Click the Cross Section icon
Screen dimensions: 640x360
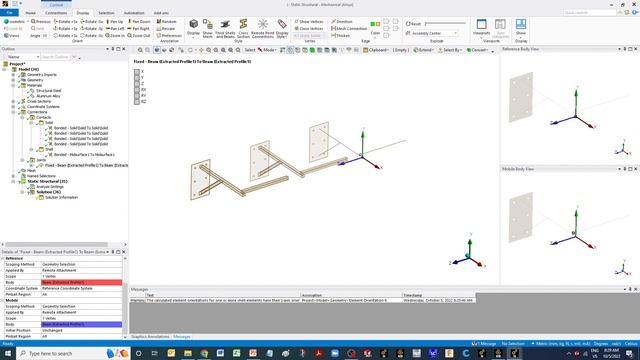pos(243,24)
